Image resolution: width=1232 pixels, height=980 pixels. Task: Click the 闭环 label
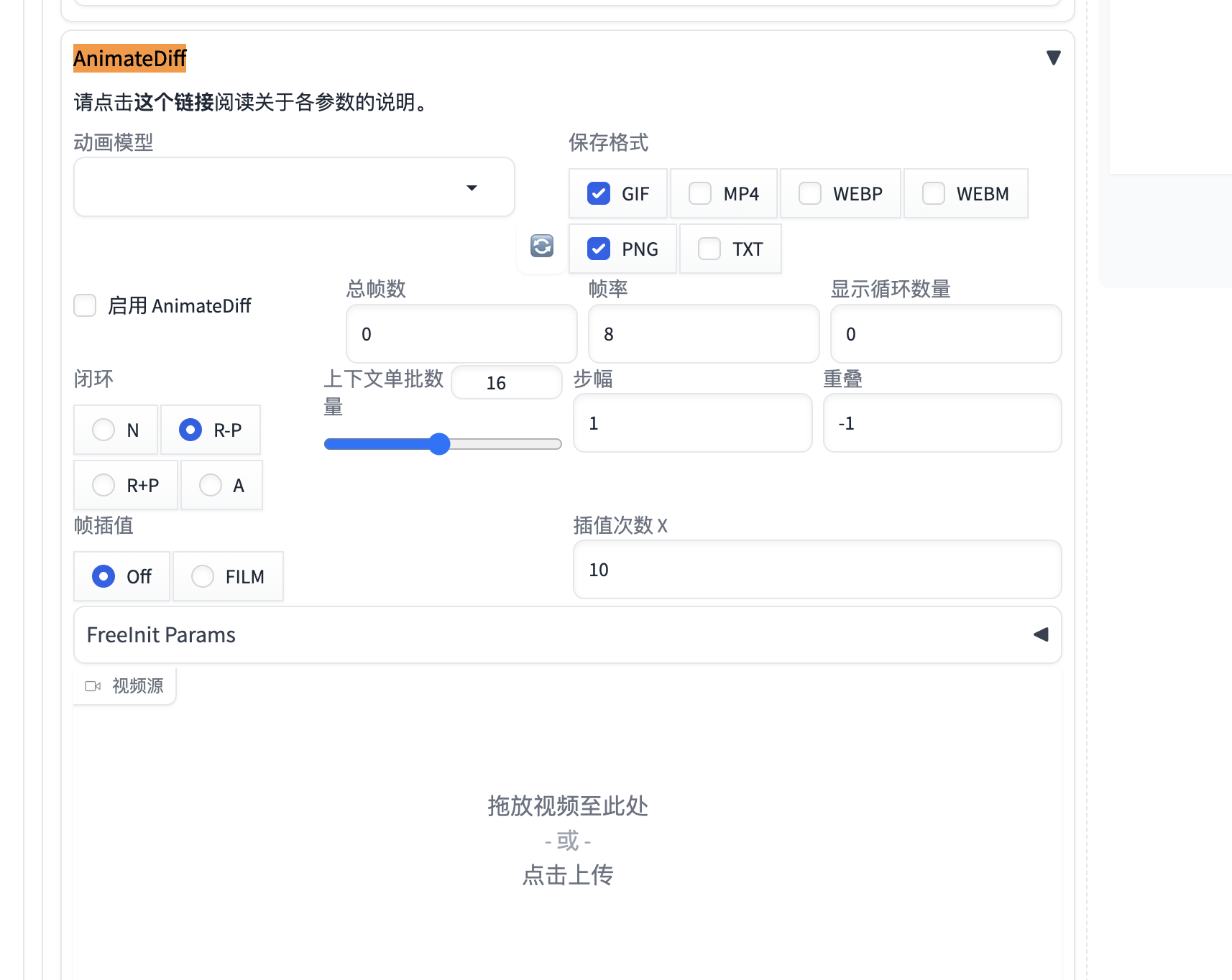93,379
